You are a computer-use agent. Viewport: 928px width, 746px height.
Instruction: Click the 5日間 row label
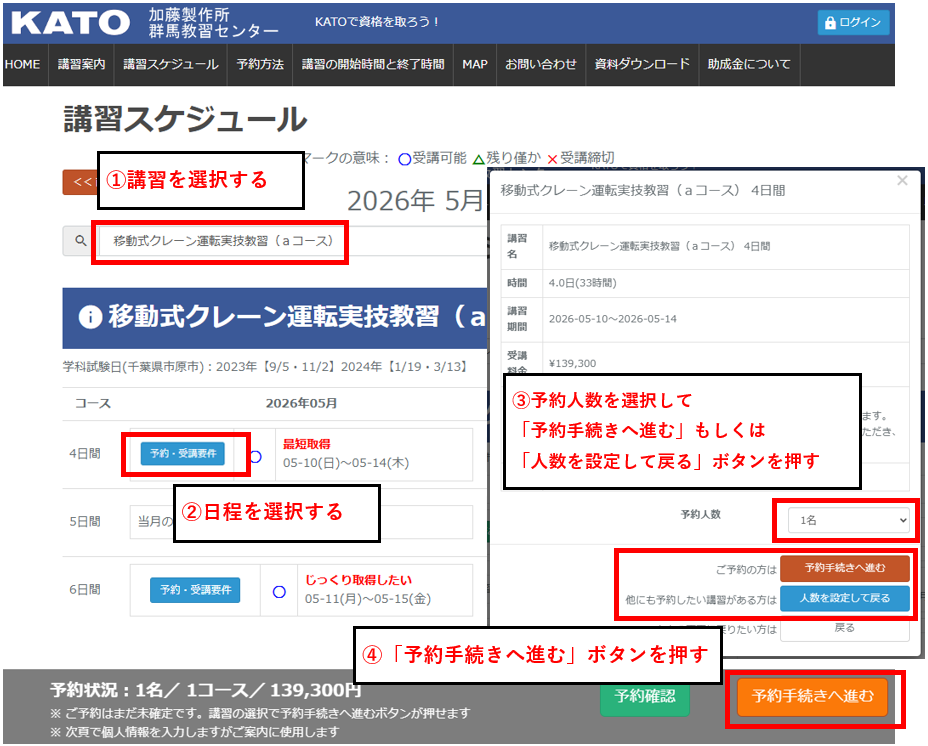[x=85, y=522]
